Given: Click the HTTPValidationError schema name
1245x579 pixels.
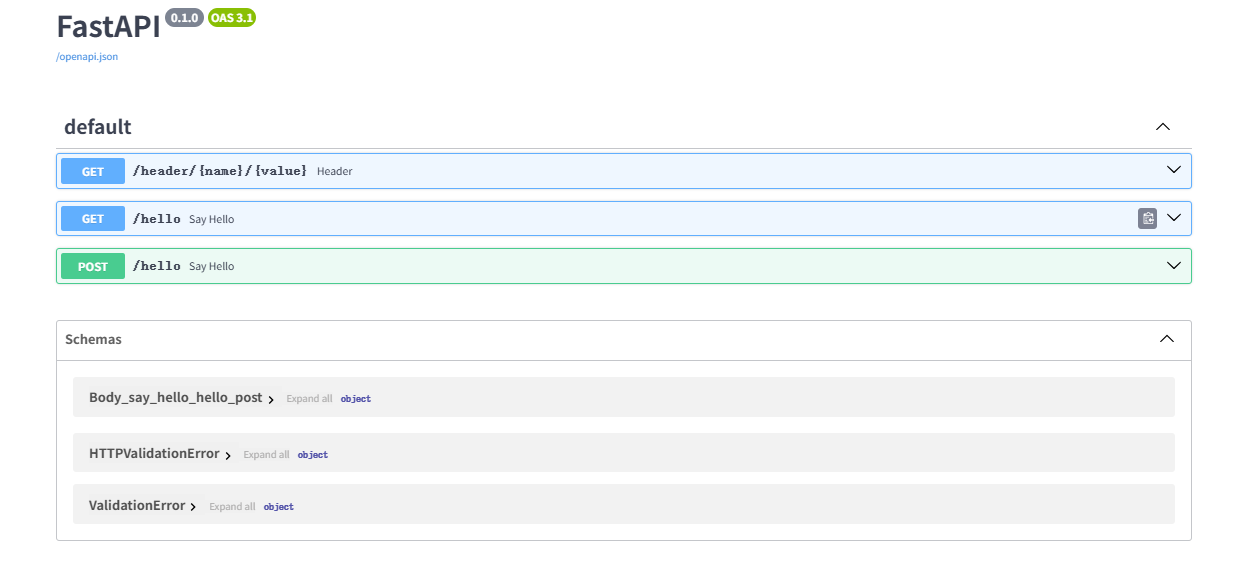Looking at the screenshot, I should (154, 453).
